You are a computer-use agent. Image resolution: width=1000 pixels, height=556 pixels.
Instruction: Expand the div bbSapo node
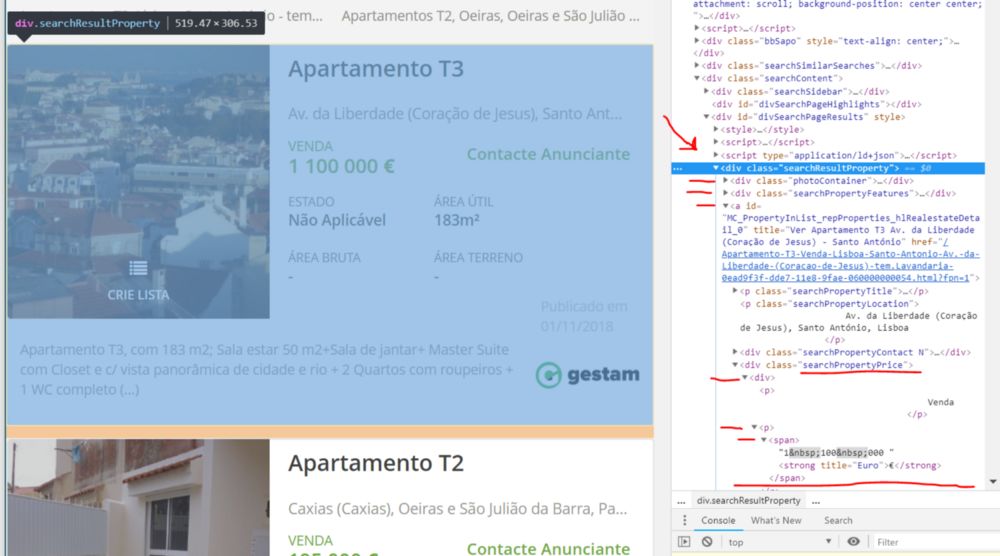click(696, 41)
